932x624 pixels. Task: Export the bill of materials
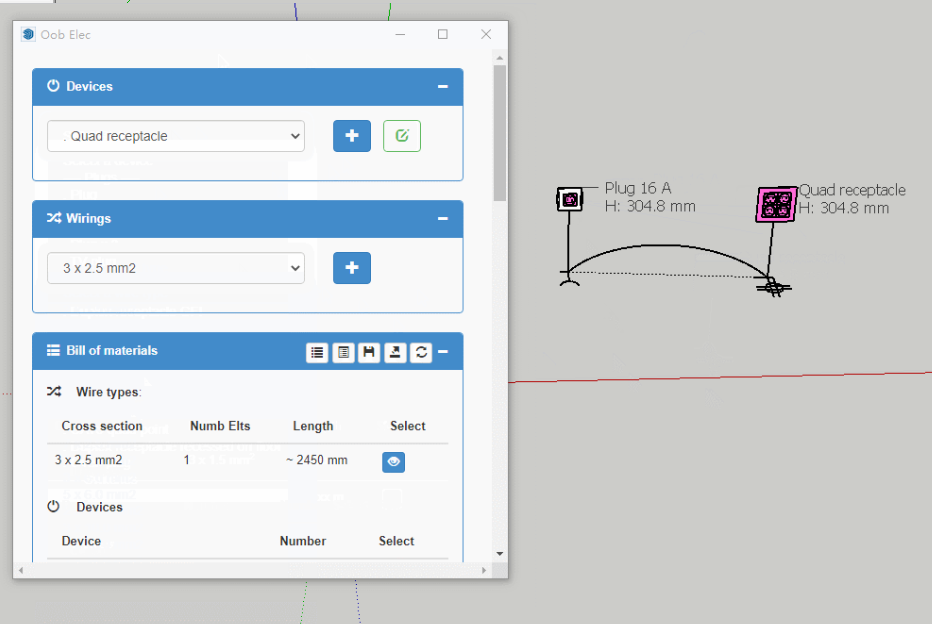point(395,352)
